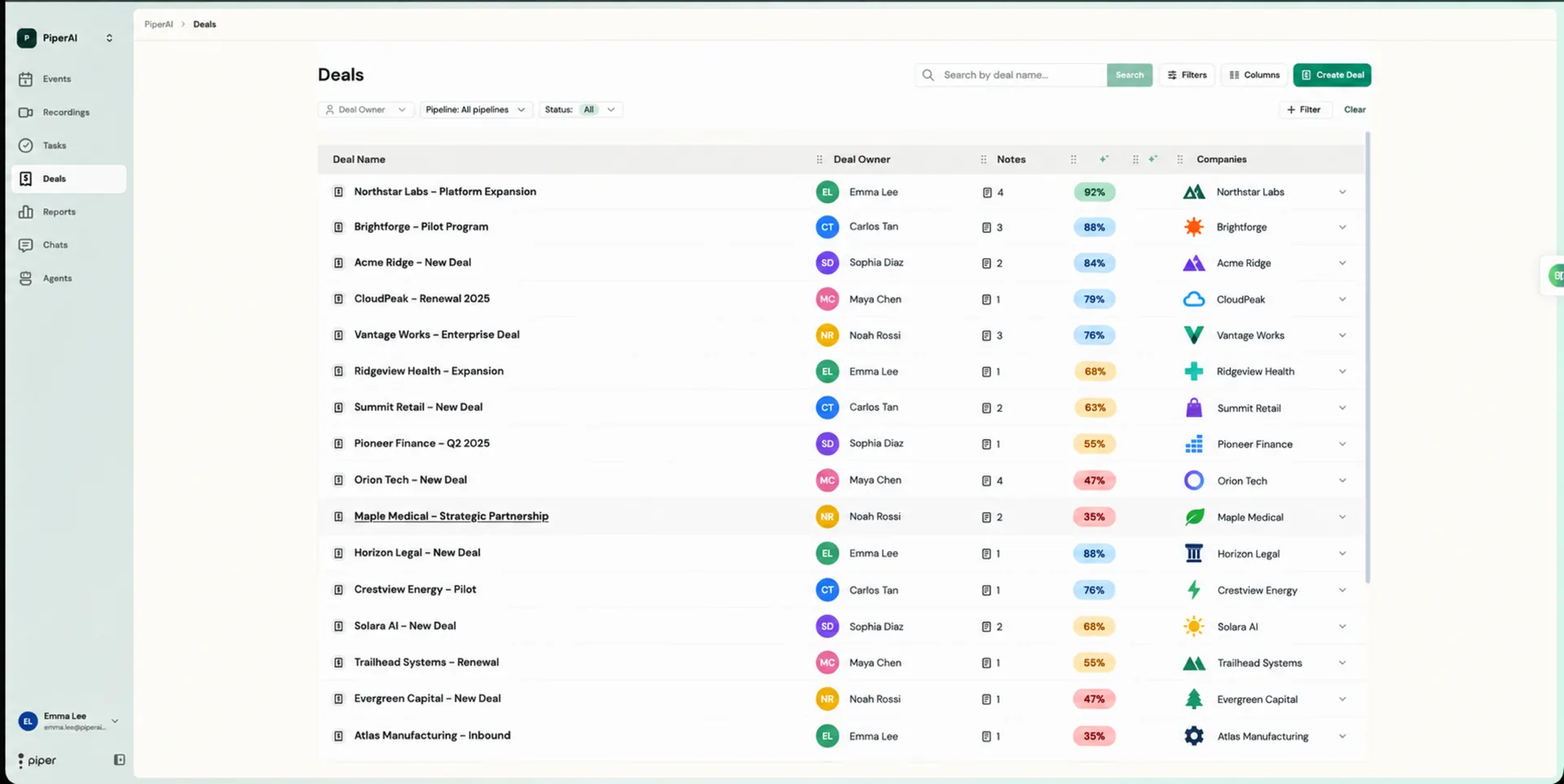Click Emma Lee avatar on Northstar Labs row
The width and height of the screenshot is (1564, 784).
(x=827, y=192)
